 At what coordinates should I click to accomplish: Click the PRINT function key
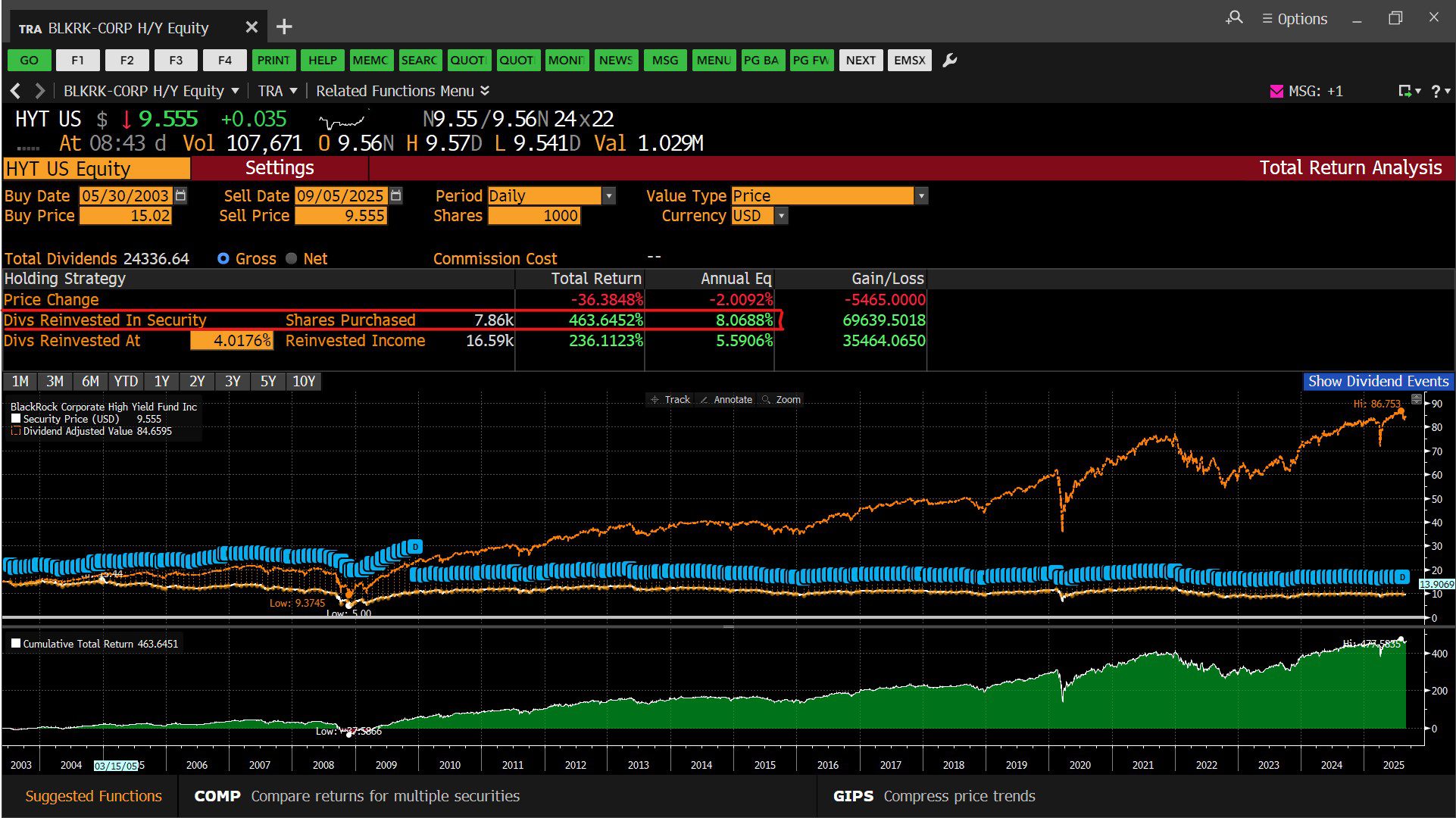[273, 60]
